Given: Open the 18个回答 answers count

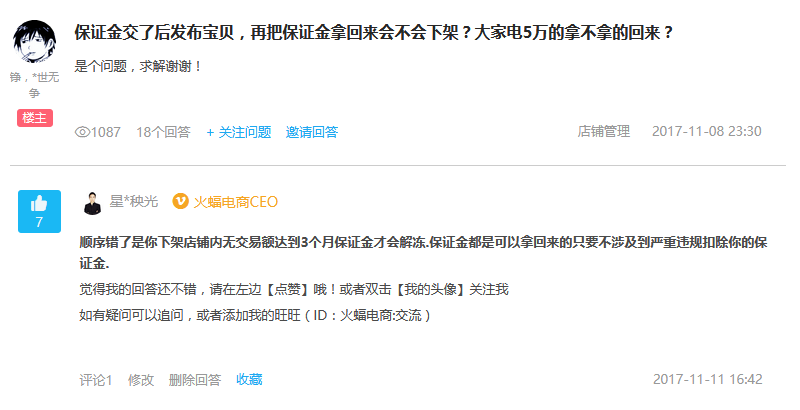Looking at the screenshot, I should tap(163, 132).
